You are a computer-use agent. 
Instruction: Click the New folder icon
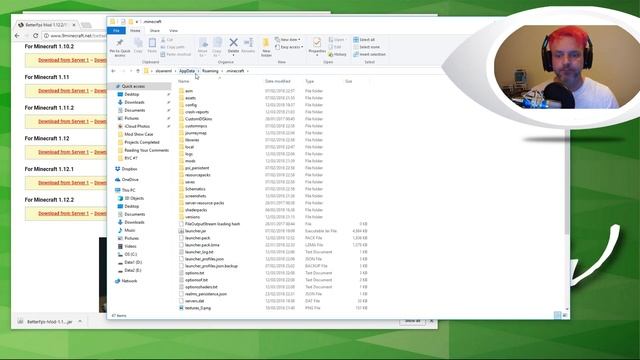click(x=266, y=43)
